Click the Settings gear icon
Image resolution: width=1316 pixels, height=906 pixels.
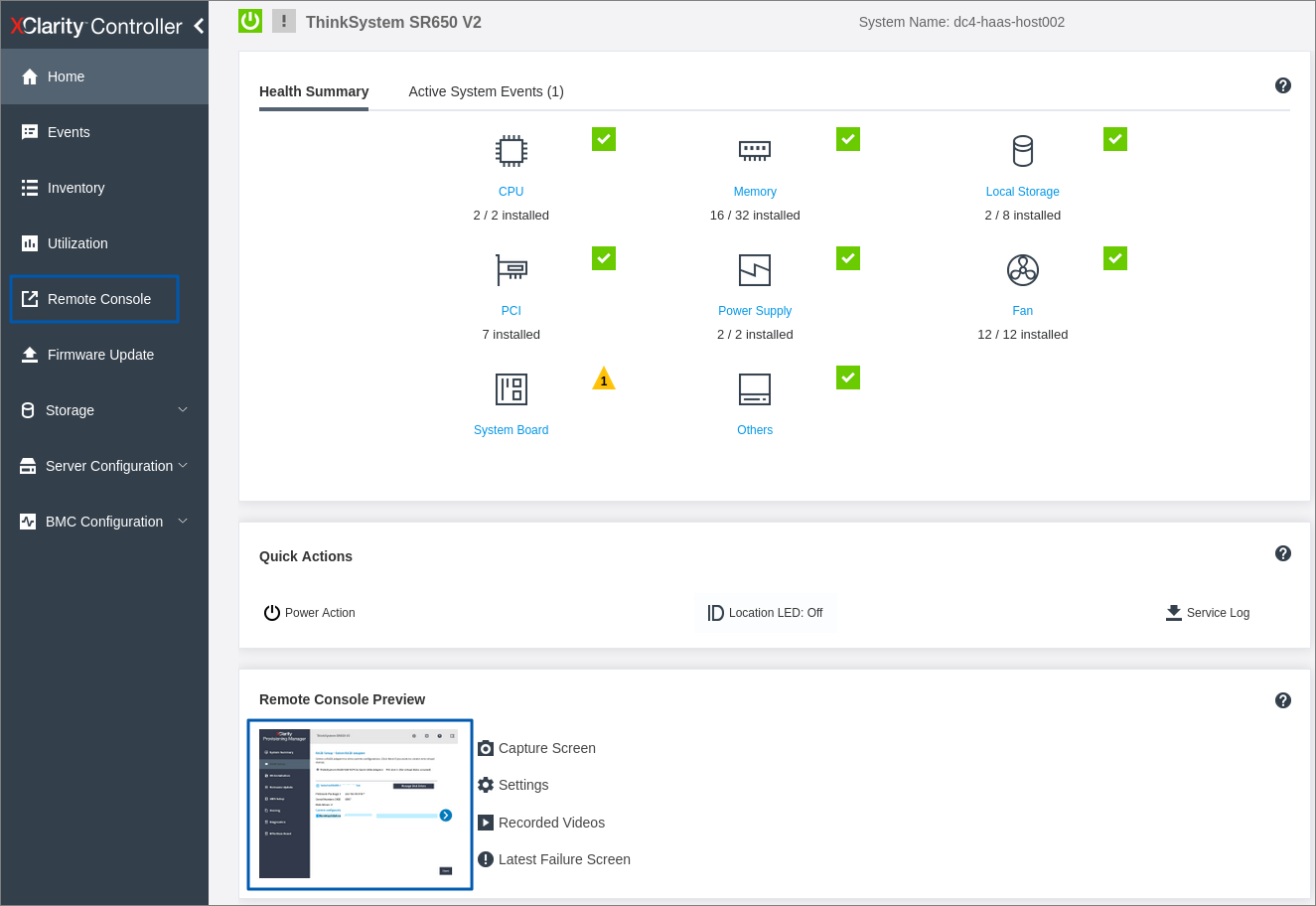486,785
